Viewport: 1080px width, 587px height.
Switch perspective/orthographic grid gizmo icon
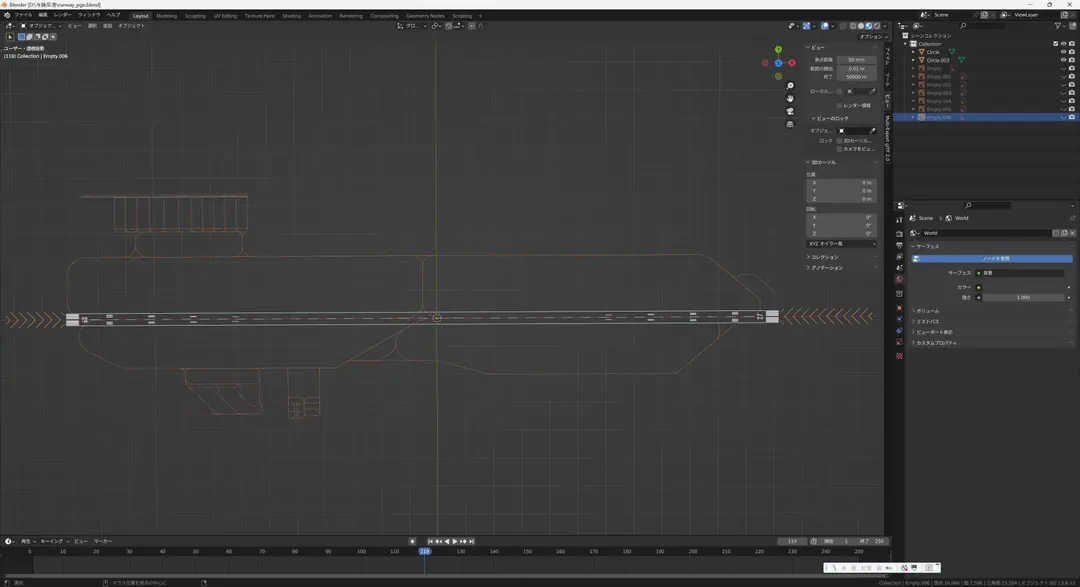click(790, 124)
